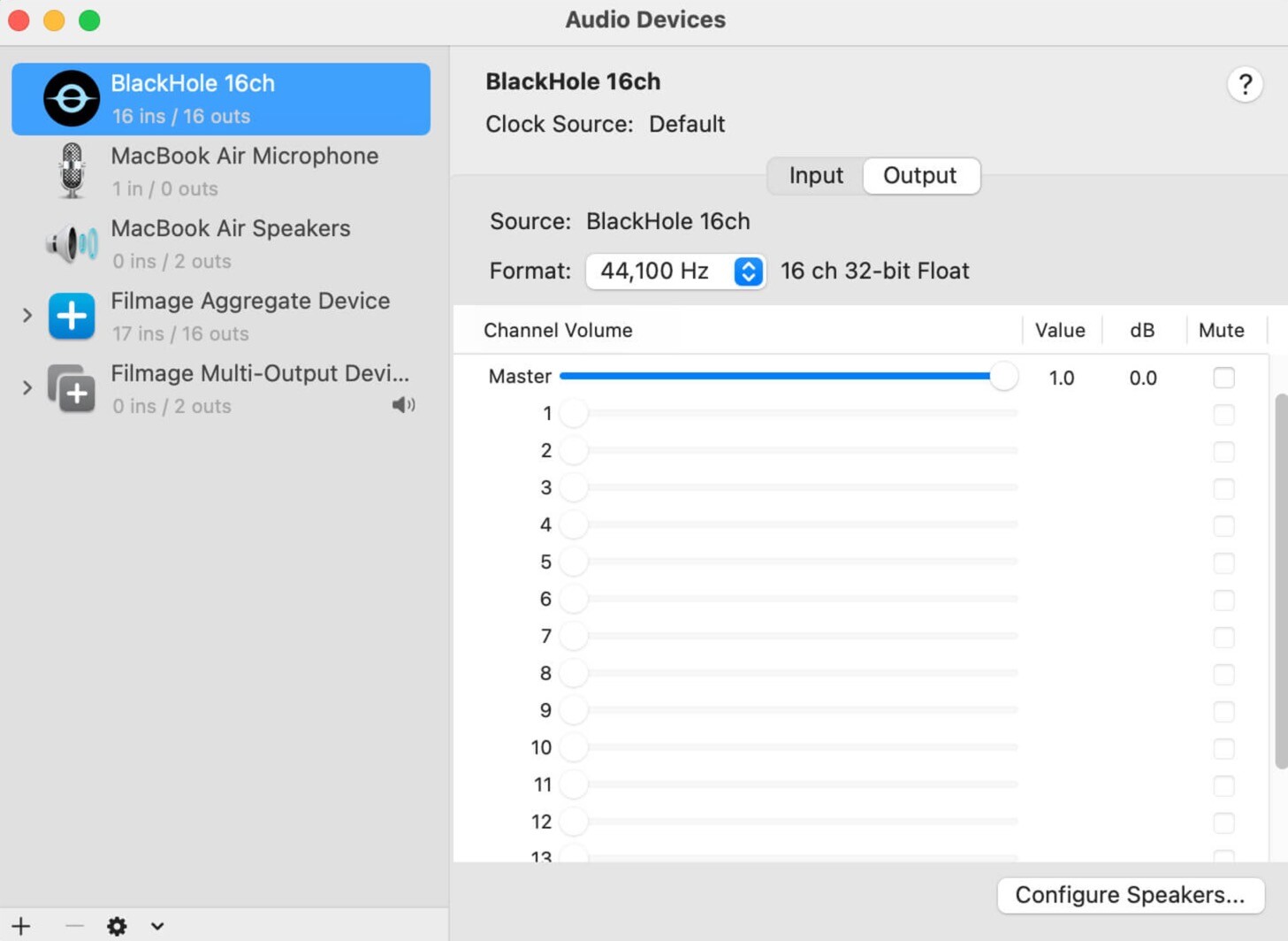Switch to the Input tab

pos(816,176)
